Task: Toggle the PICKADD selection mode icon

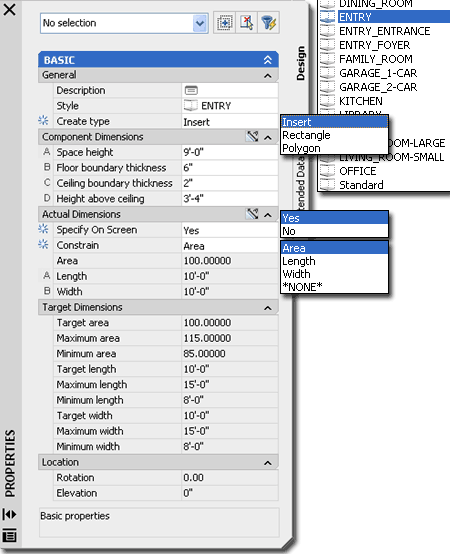Action: pos(224,23)
